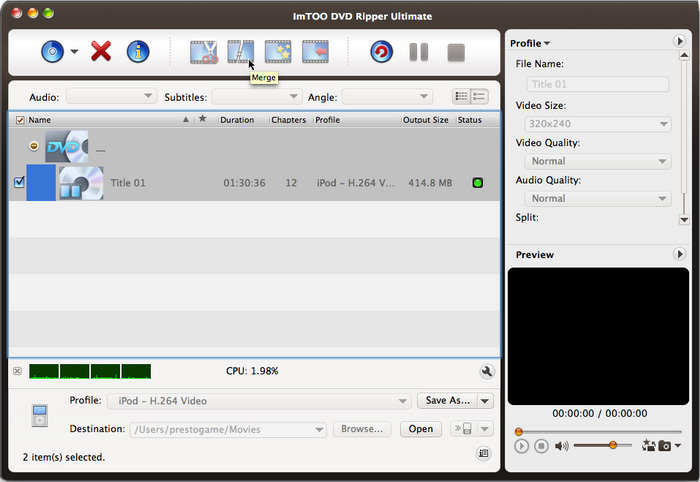Collapse the DVD tree node
This screenshot has height=482, width=700.
(x=33, y=146)
